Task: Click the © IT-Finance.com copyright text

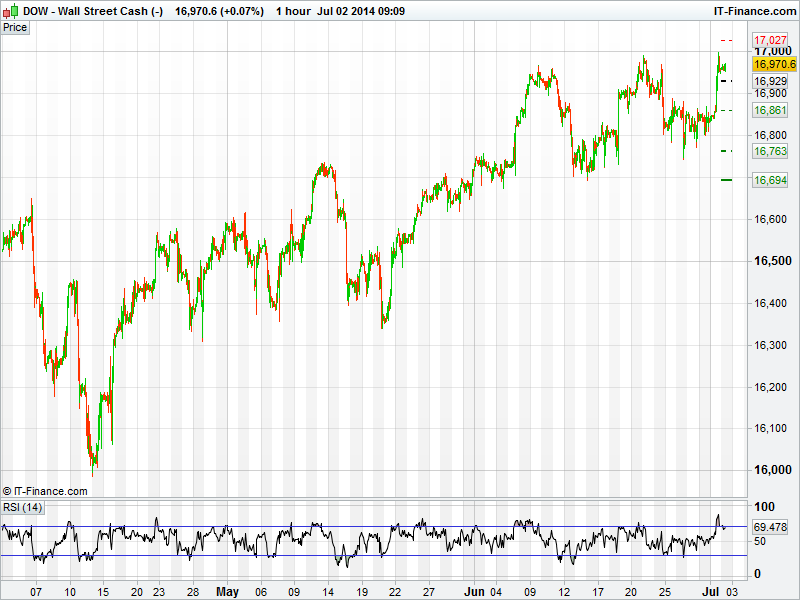Action: (45, 491)
